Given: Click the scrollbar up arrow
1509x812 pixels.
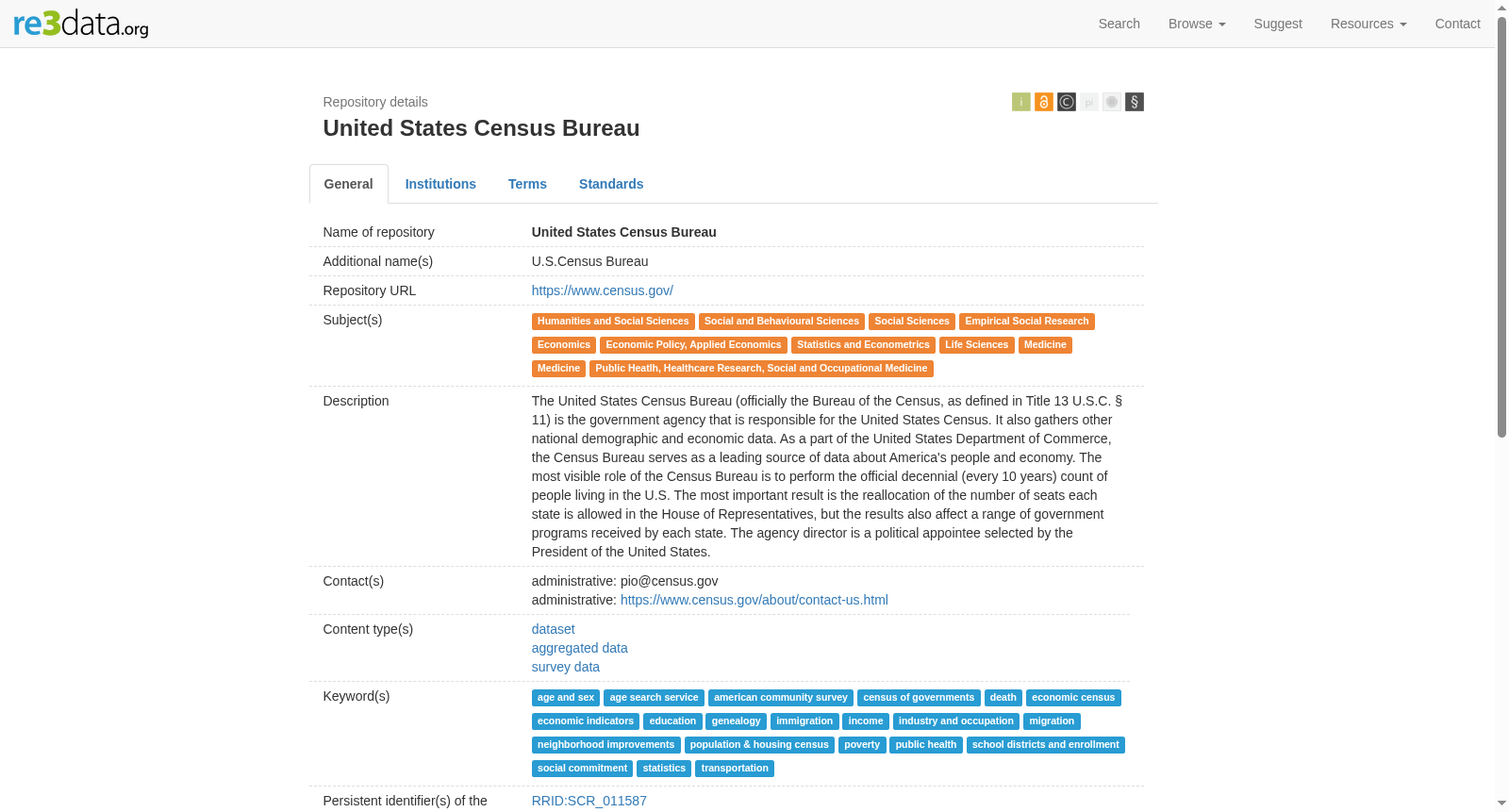Looking at the screenshot, I should coord(1501,8).
